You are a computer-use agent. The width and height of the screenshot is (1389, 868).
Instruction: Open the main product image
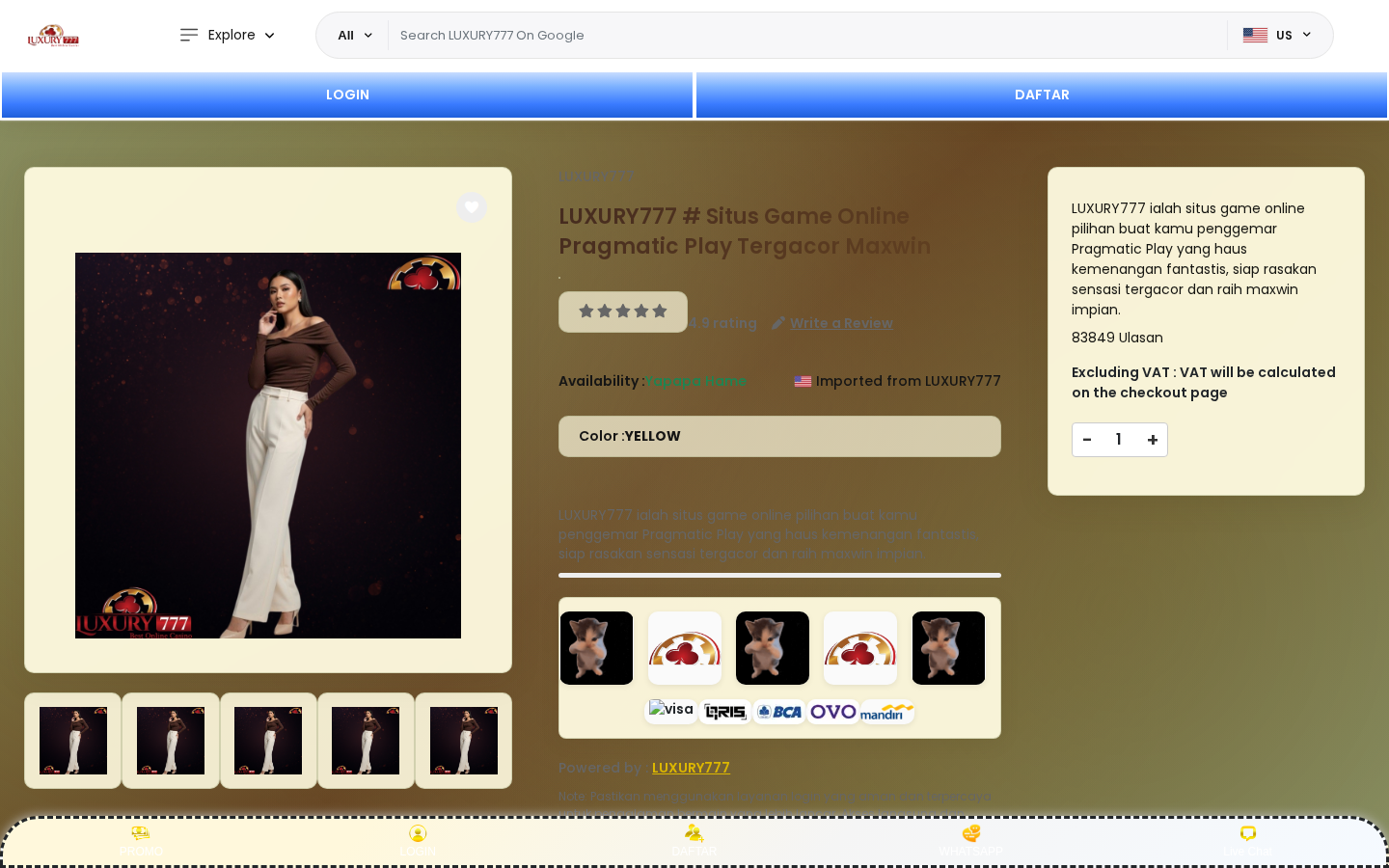[x=268, y=446]
